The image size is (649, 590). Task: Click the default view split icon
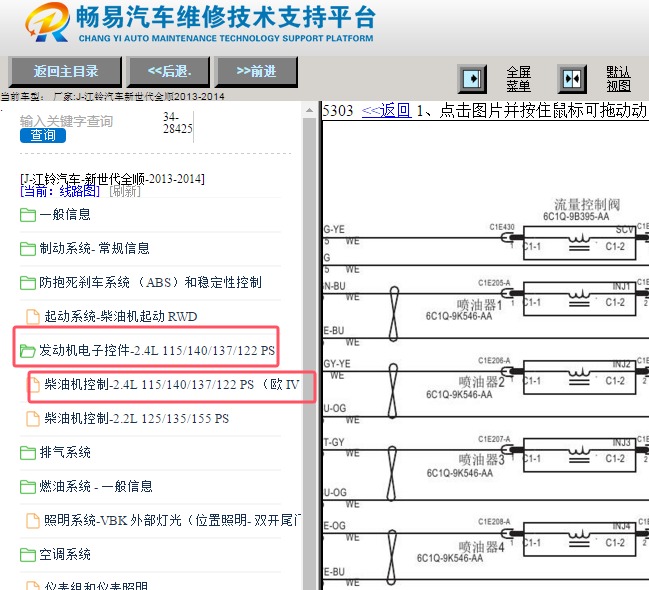[x=572, y=79]
